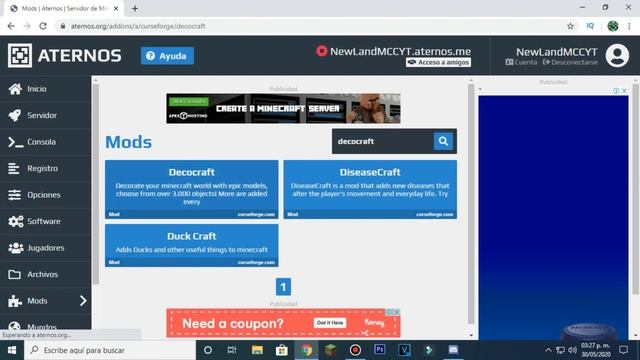Click the red server offline status icon
640x360 pixels.
[322, 51]
